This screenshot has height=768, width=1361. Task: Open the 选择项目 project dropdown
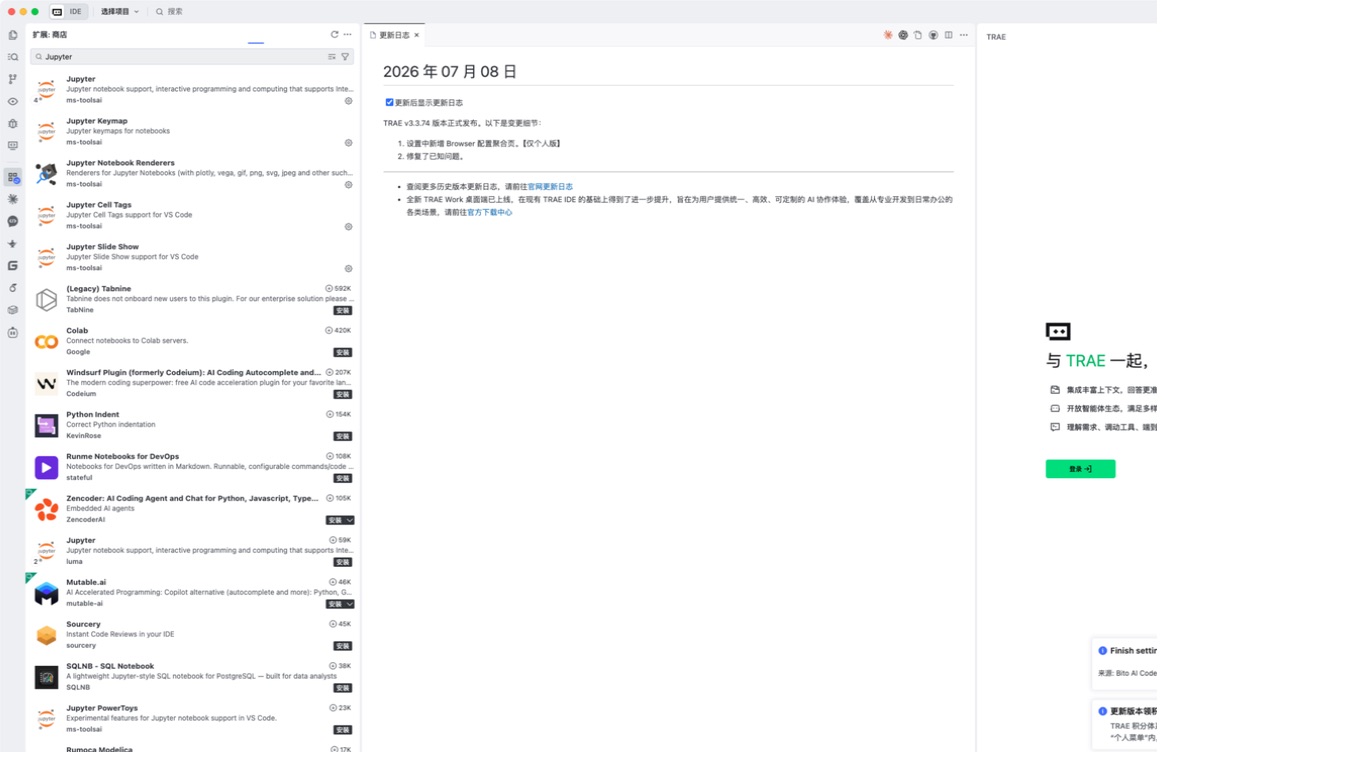120,12
